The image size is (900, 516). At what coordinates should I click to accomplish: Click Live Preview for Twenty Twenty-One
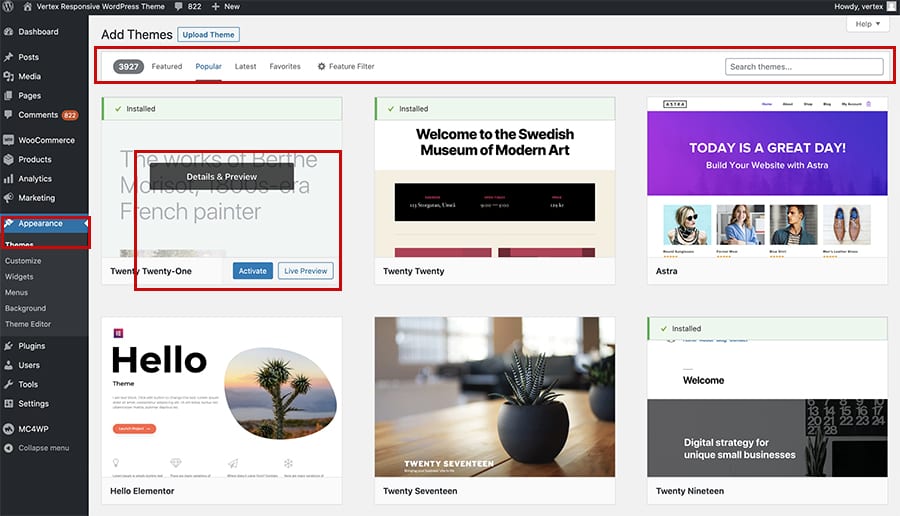(305, 271)
